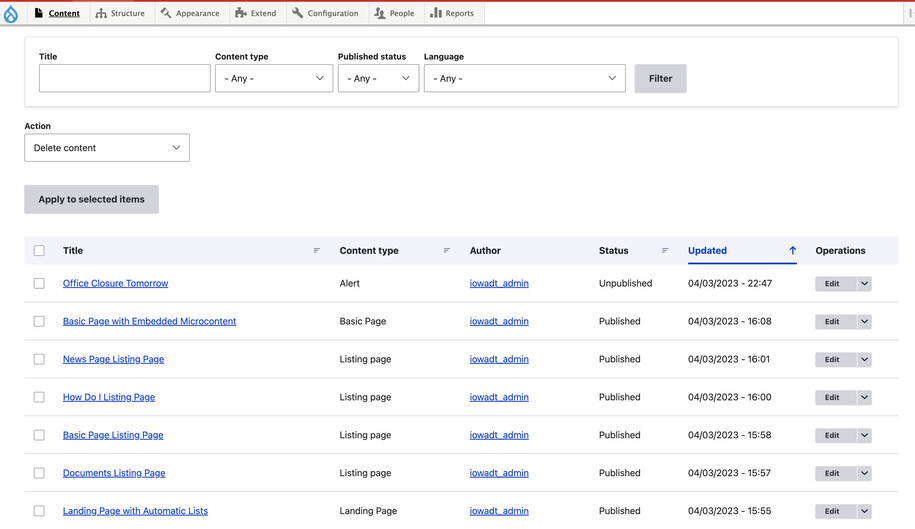Click Edit for Office Closure Tomorrow
Screen dimensions: 915x529
836,283
